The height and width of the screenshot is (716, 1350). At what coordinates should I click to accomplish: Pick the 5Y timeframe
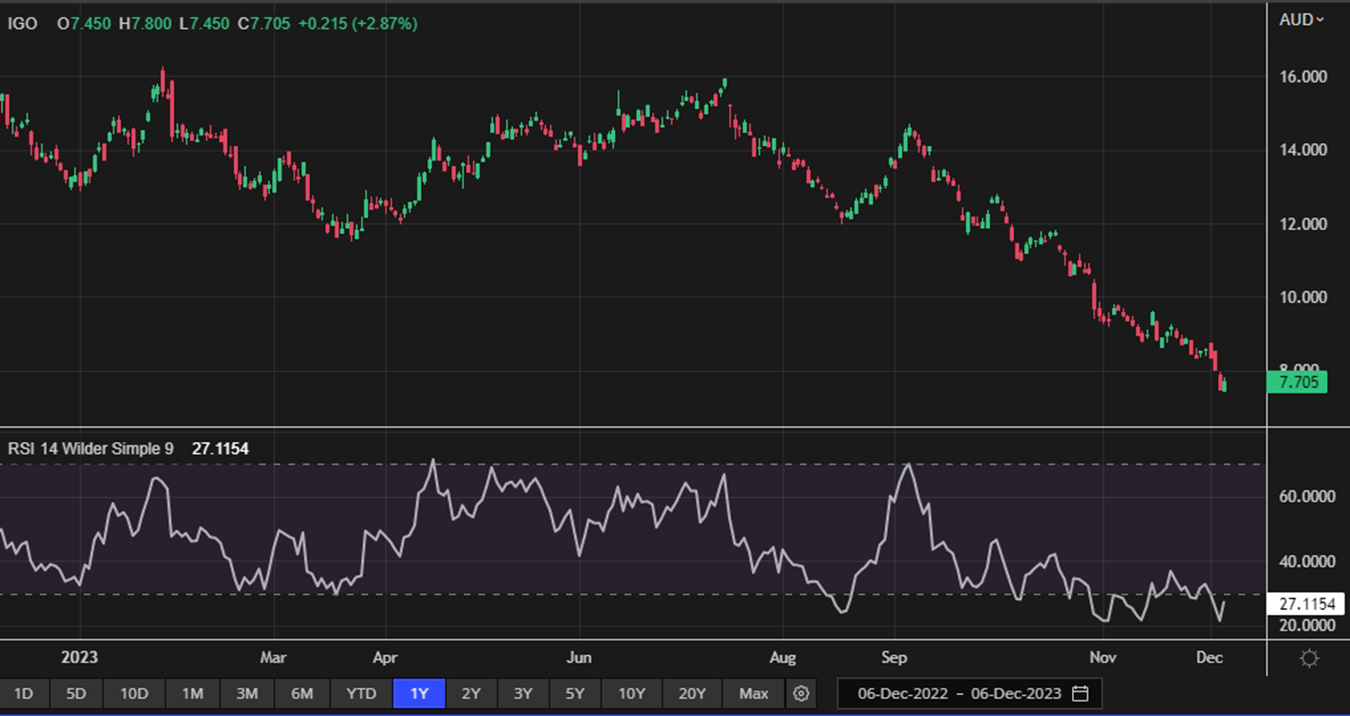pyautogui.click(x=575, y=693)
